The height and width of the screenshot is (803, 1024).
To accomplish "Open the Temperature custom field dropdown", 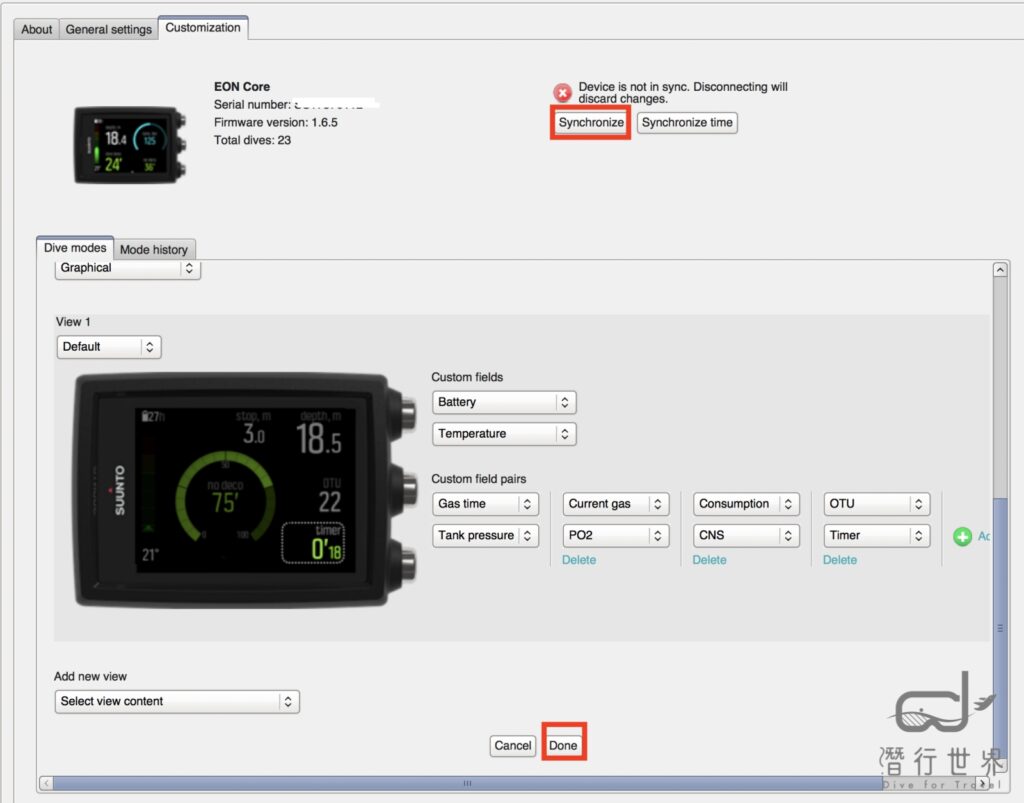I will point(504,433).
